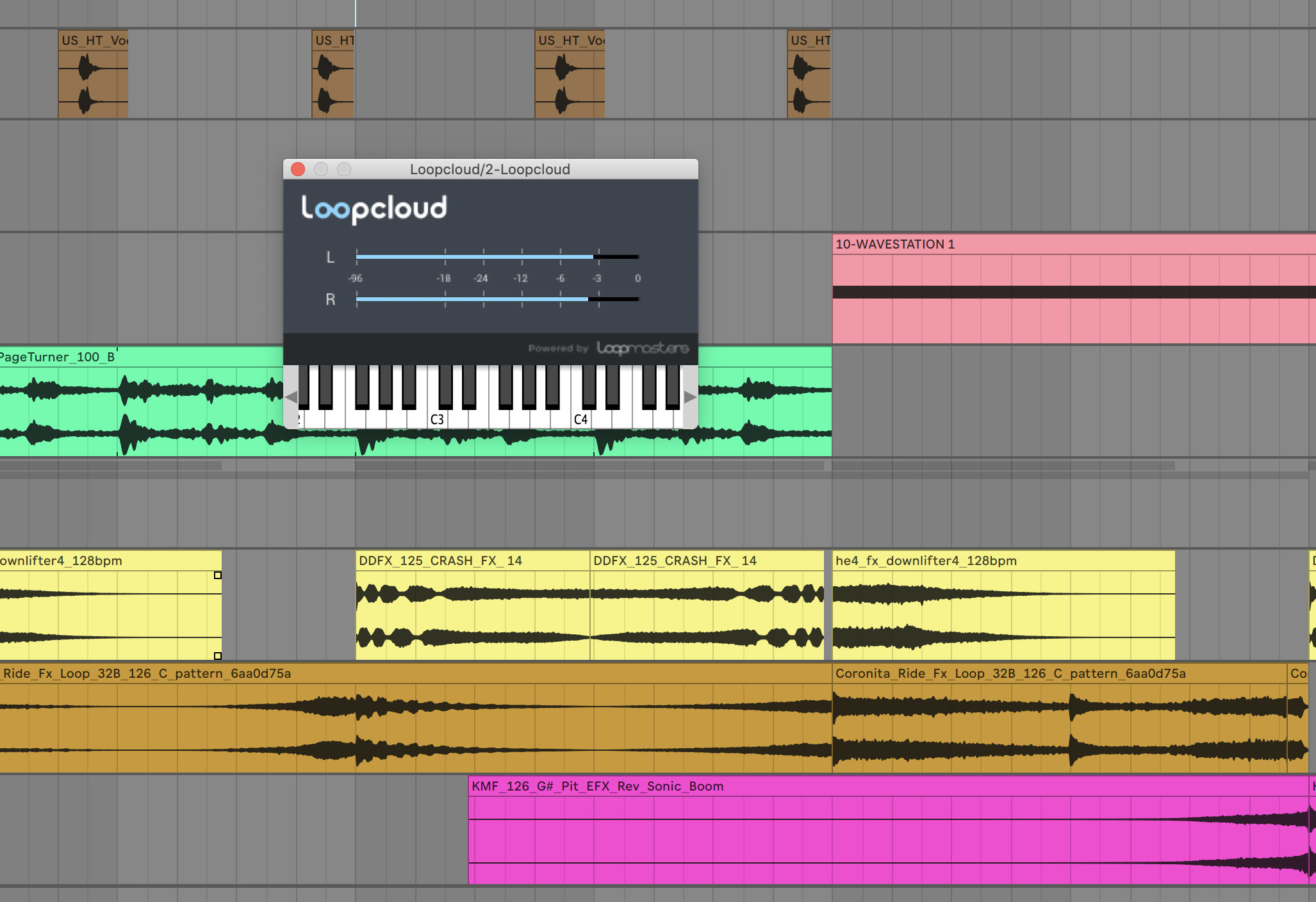Click the black MIDI note bar in WAVESTATION clip
Viewport: 1316px width, 902px height.
1074,292
